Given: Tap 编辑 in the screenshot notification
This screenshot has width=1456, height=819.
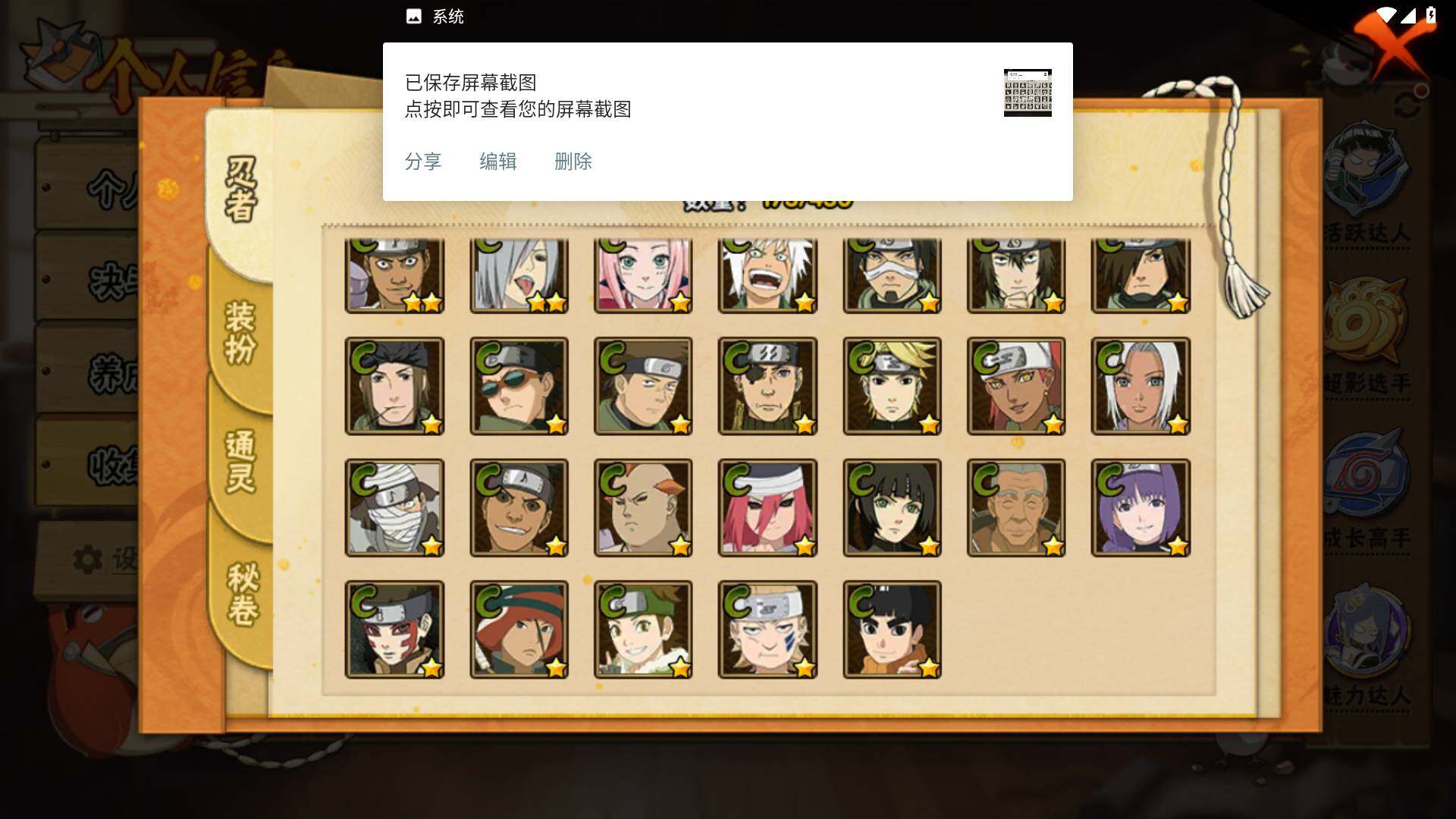Looking at the screenshot, I should click(x=497, y=162).
